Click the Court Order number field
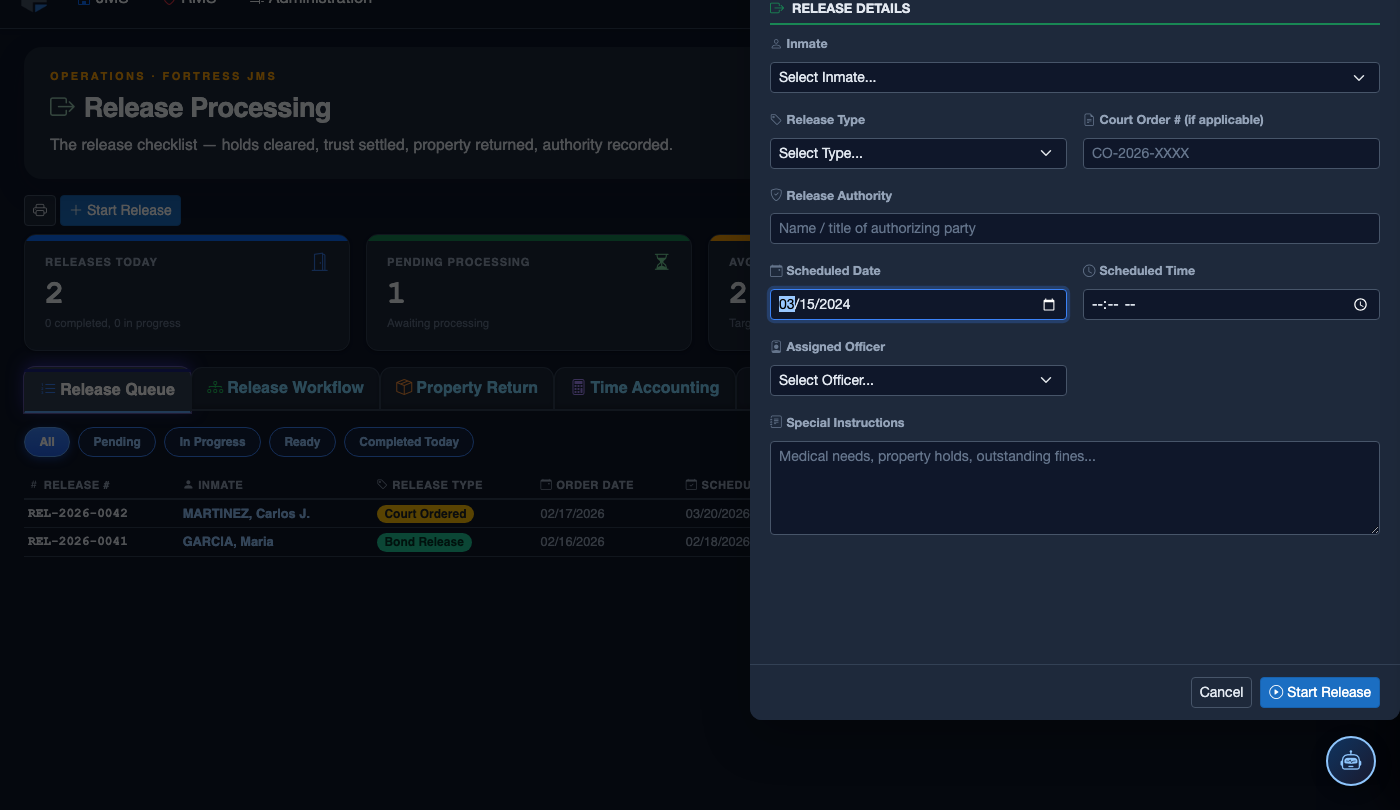 (x=1231, y=153)
